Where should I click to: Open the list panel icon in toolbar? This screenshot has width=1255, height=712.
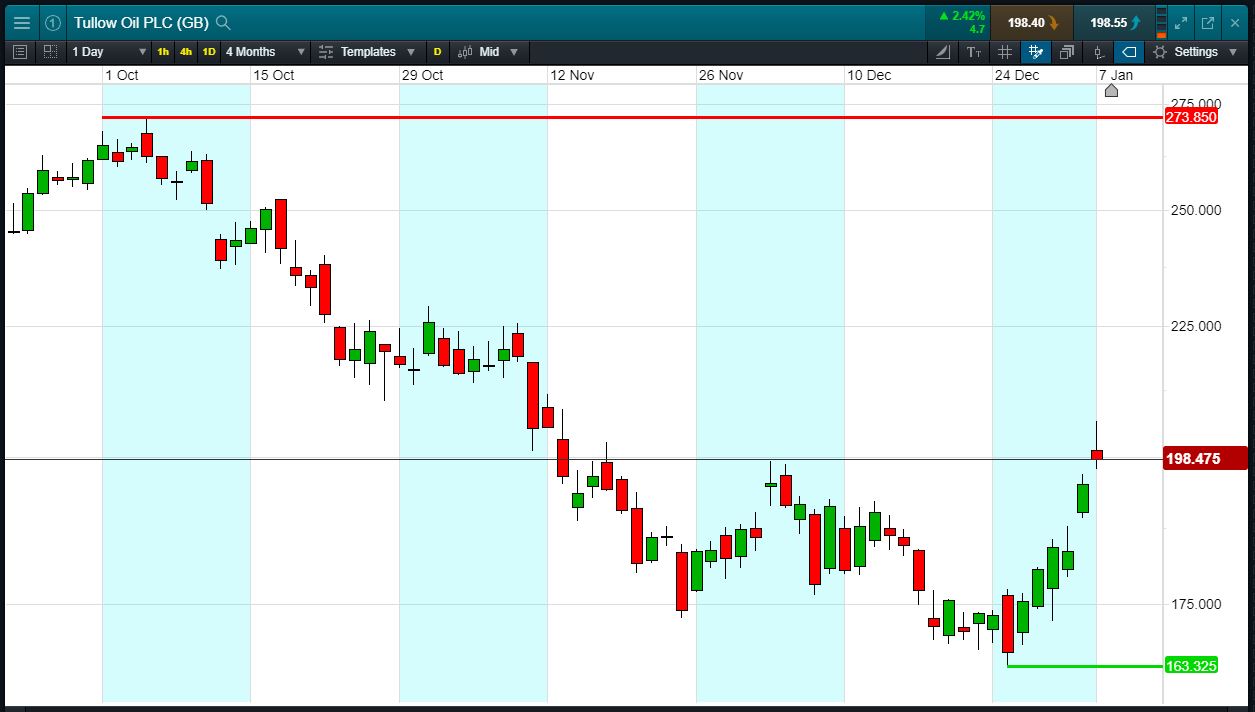coord(20,52)
